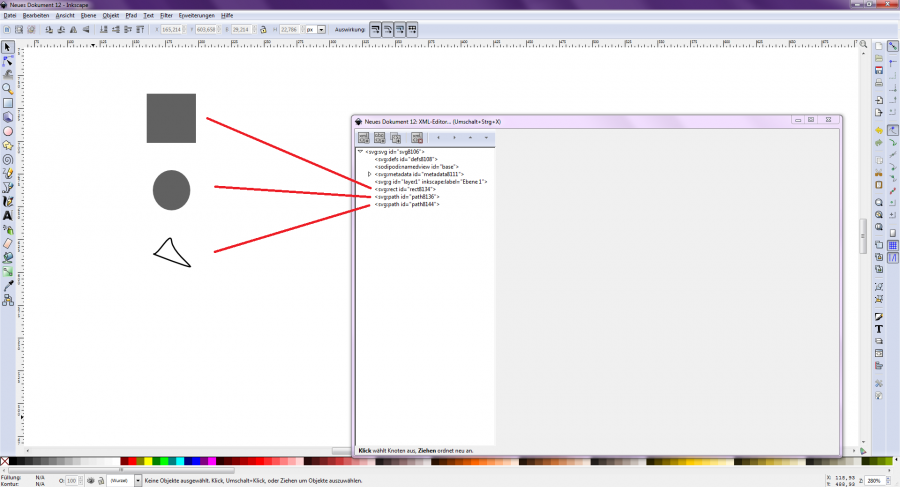Screen dimensions: 900x487
Task: Activate the Spiral tool
Action: (8, 158)
